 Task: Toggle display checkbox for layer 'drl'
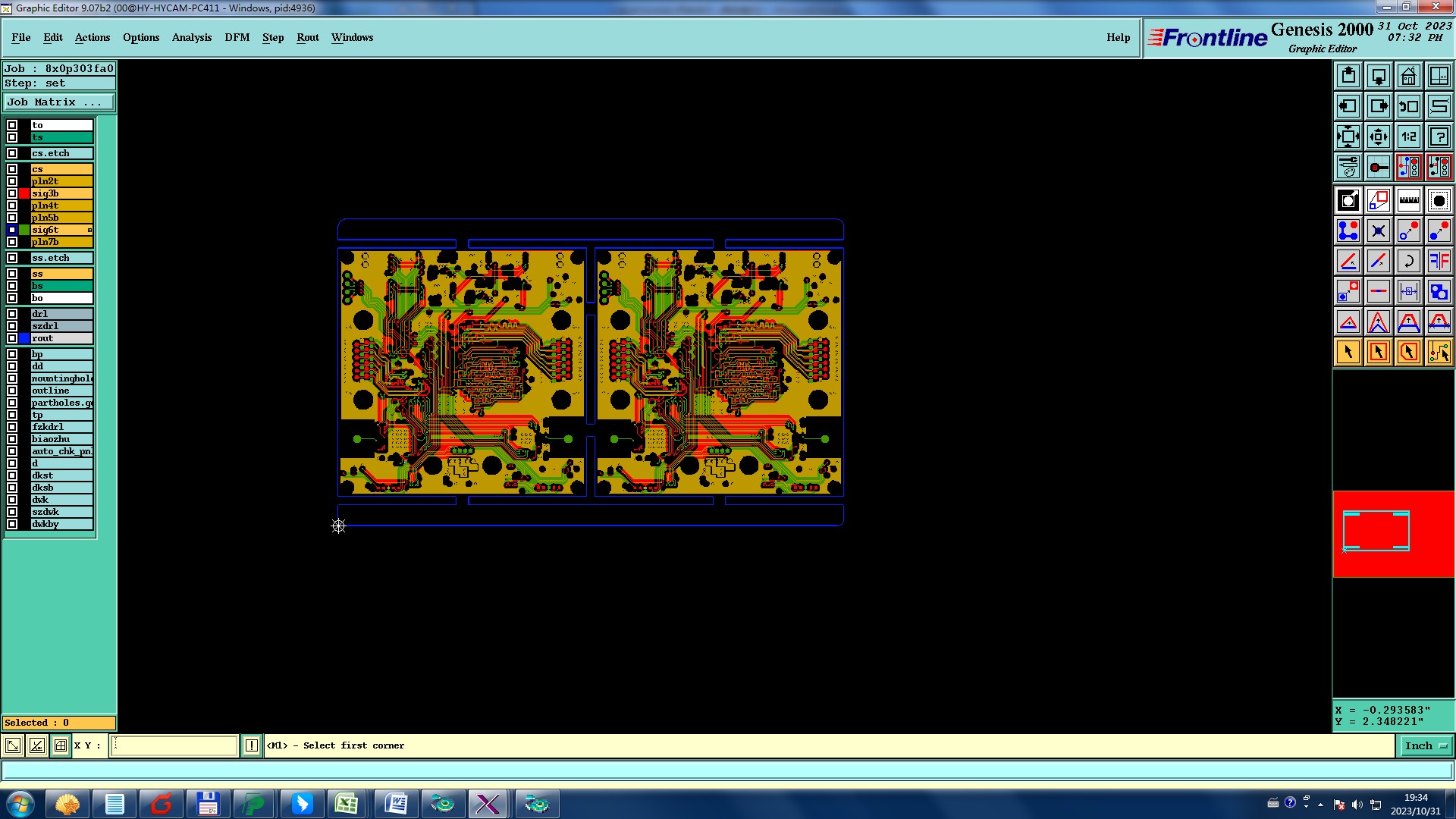12,314
